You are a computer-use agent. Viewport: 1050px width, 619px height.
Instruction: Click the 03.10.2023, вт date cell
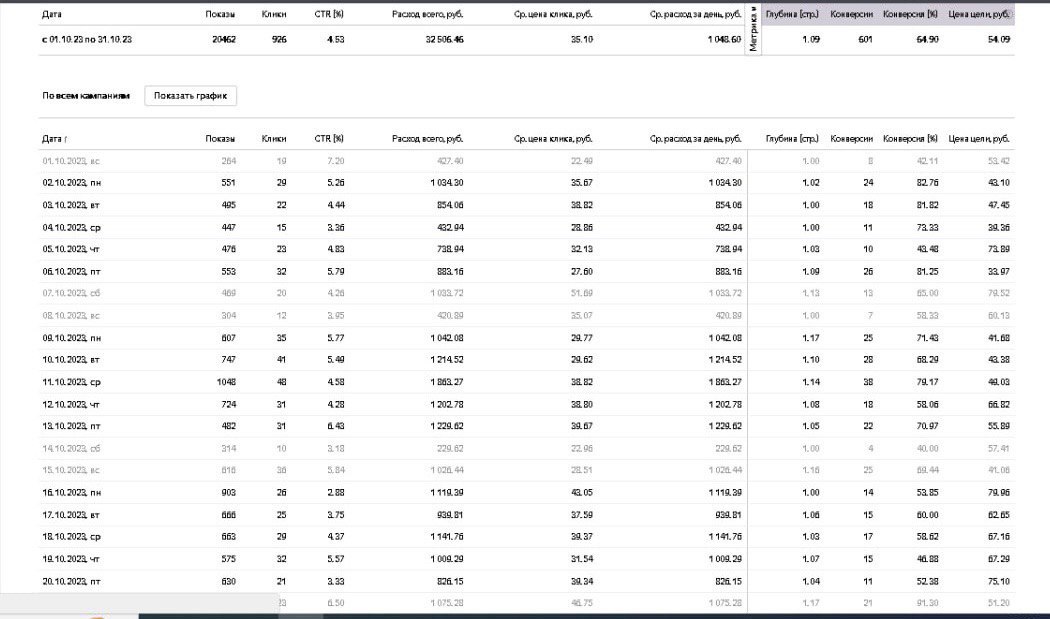tap(71, 205)
